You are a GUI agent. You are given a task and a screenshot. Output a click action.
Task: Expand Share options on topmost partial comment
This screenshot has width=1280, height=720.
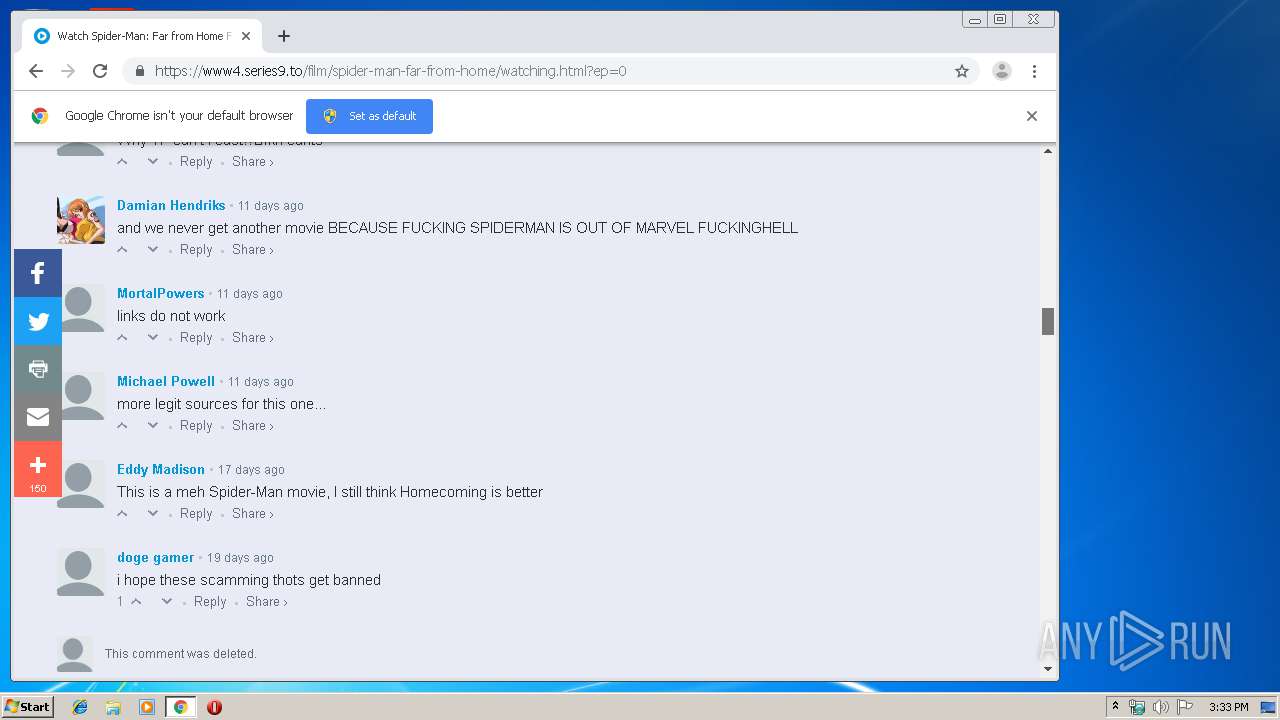[x=253, y=161]
